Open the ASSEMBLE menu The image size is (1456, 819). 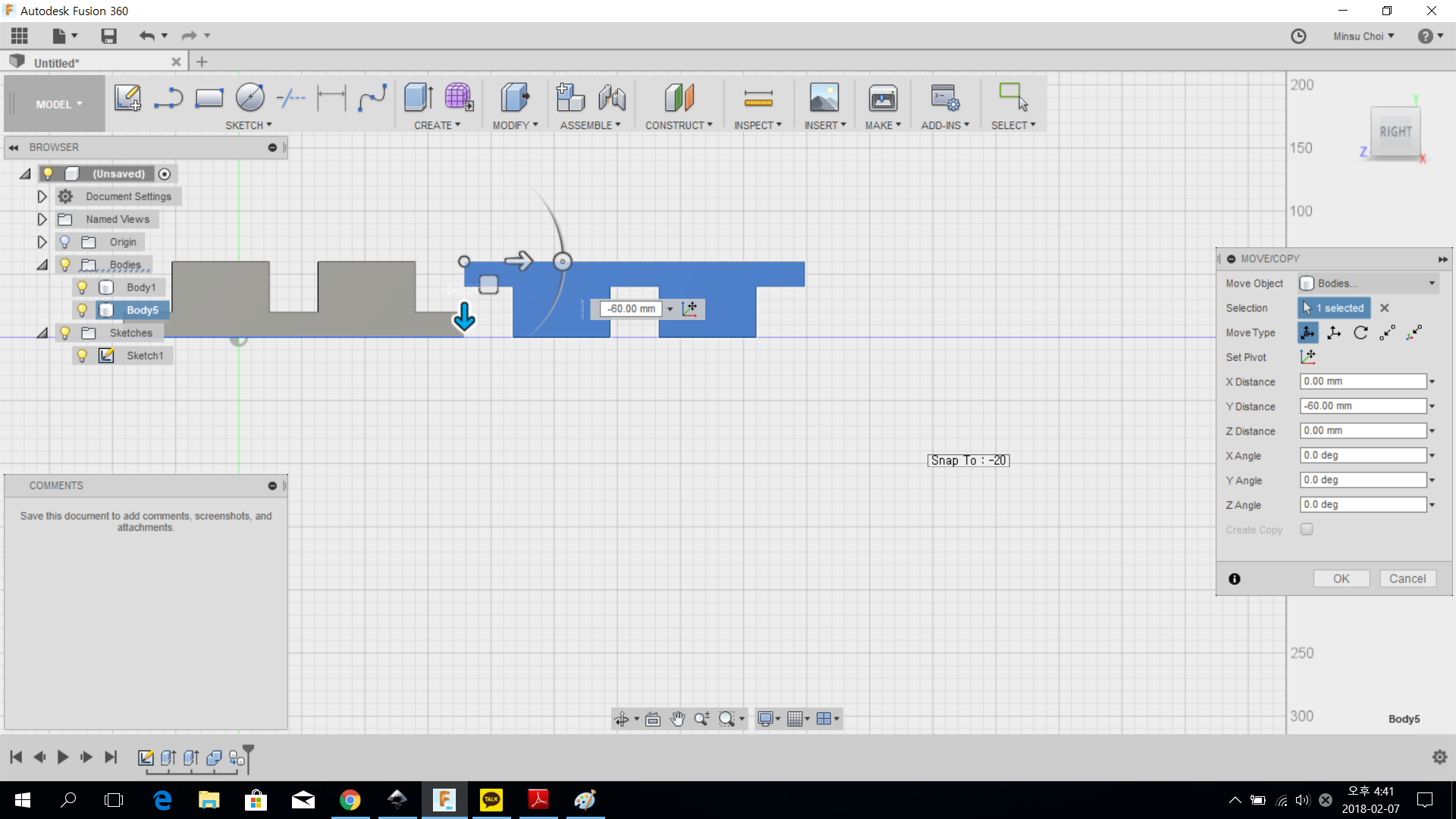[590, 125]
